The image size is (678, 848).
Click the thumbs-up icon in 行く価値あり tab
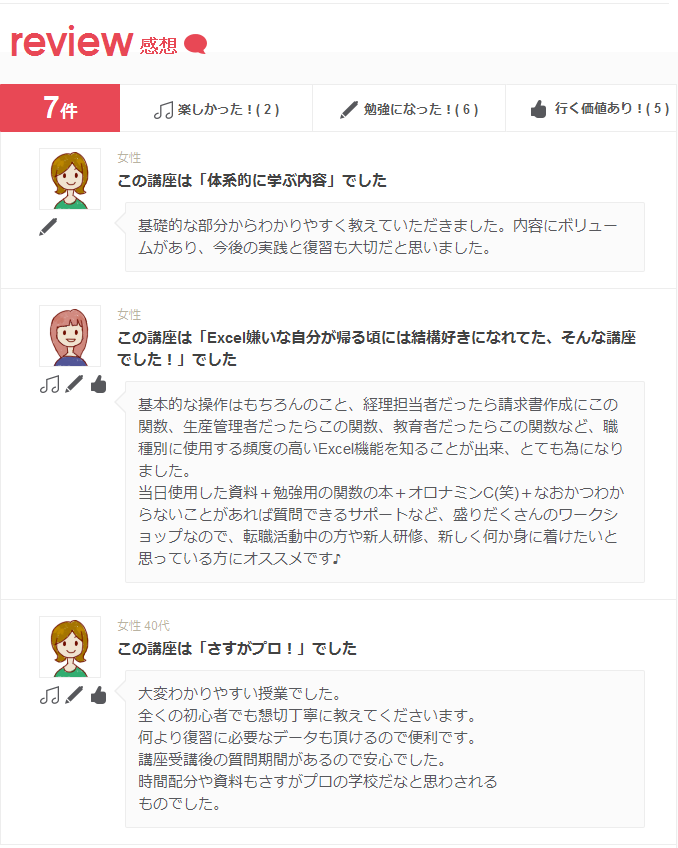click(539, 109)
